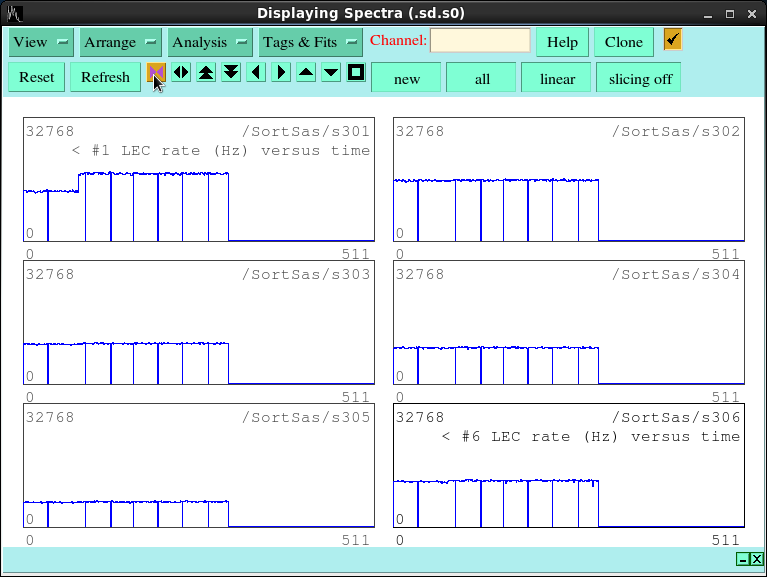Click the horizontal contract icon under the cursor
The width and height of the screenshot is (767, 577).
(157, 73)
